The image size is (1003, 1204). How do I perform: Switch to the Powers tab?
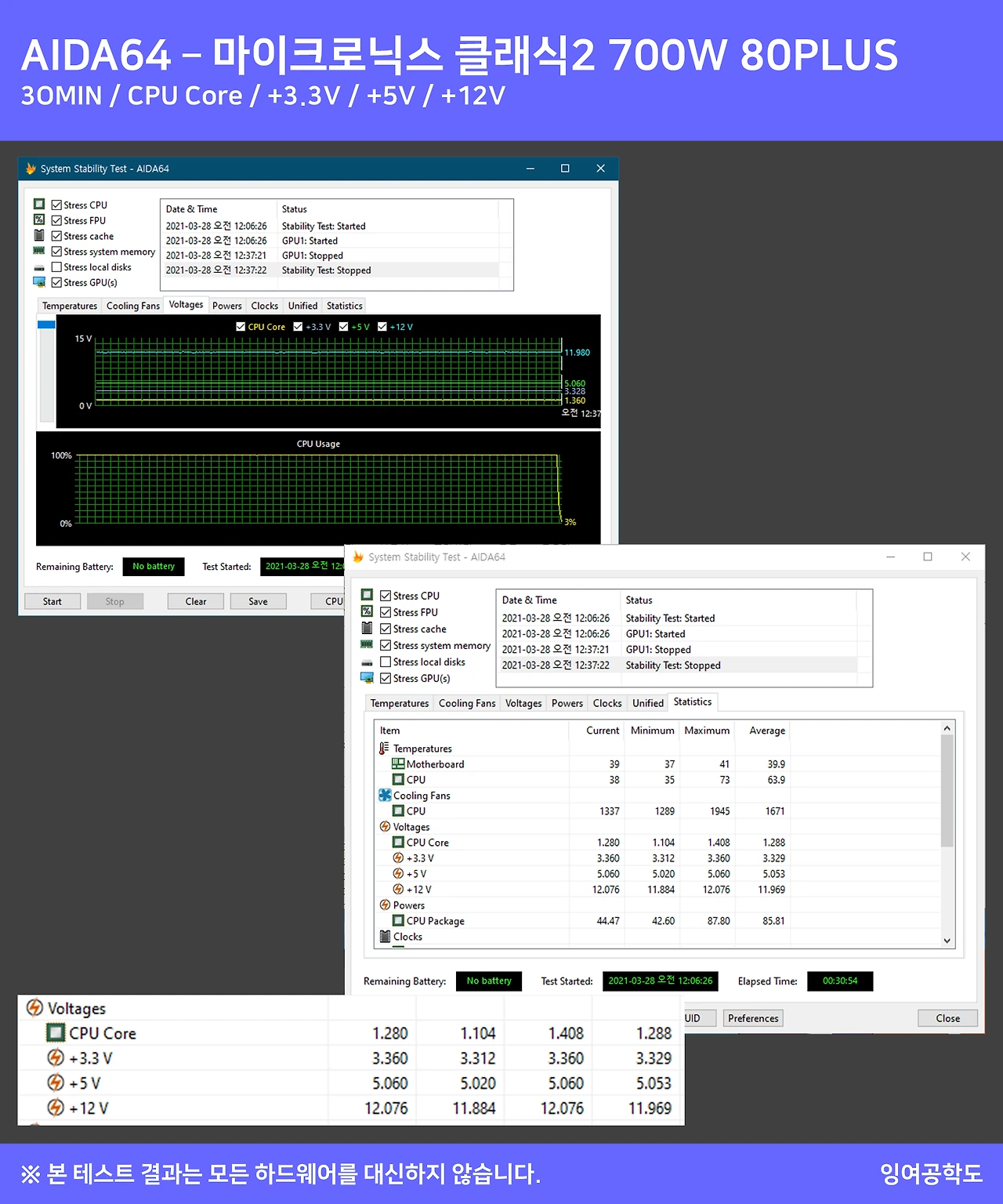click(x=567, y=703)
